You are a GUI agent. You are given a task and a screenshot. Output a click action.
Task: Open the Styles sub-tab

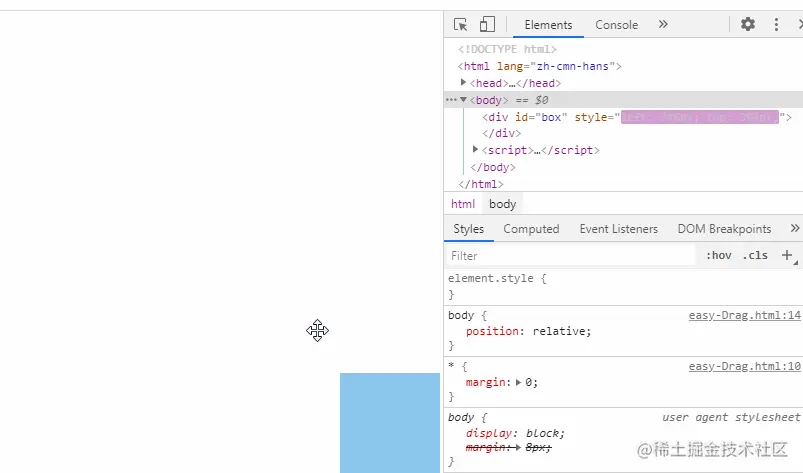click(x=469, y=229)
